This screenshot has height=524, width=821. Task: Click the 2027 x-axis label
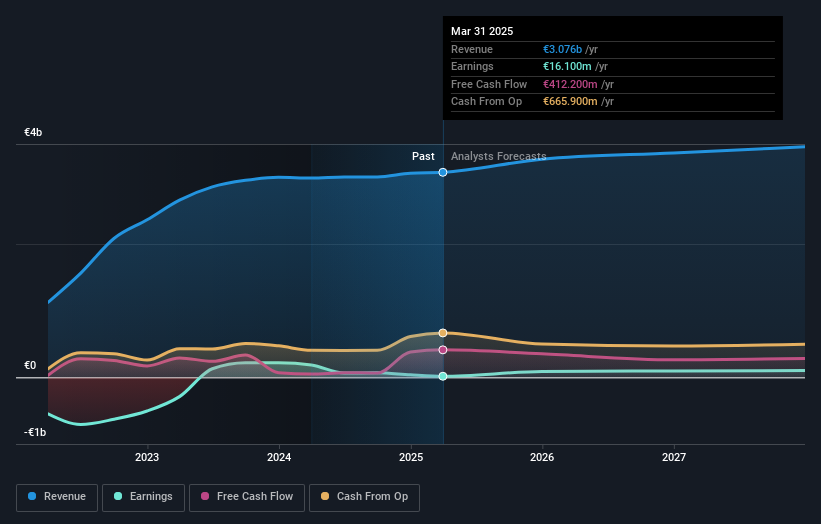[x=674, y=457]
